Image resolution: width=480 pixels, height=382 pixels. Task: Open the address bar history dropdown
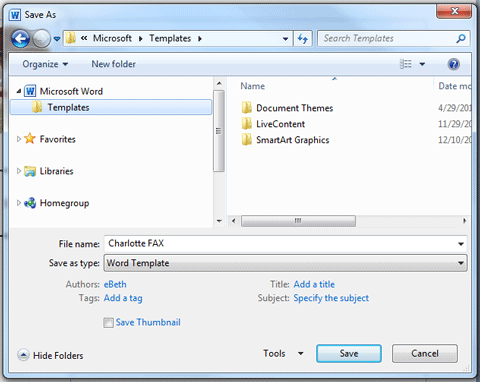click(285, 39)
